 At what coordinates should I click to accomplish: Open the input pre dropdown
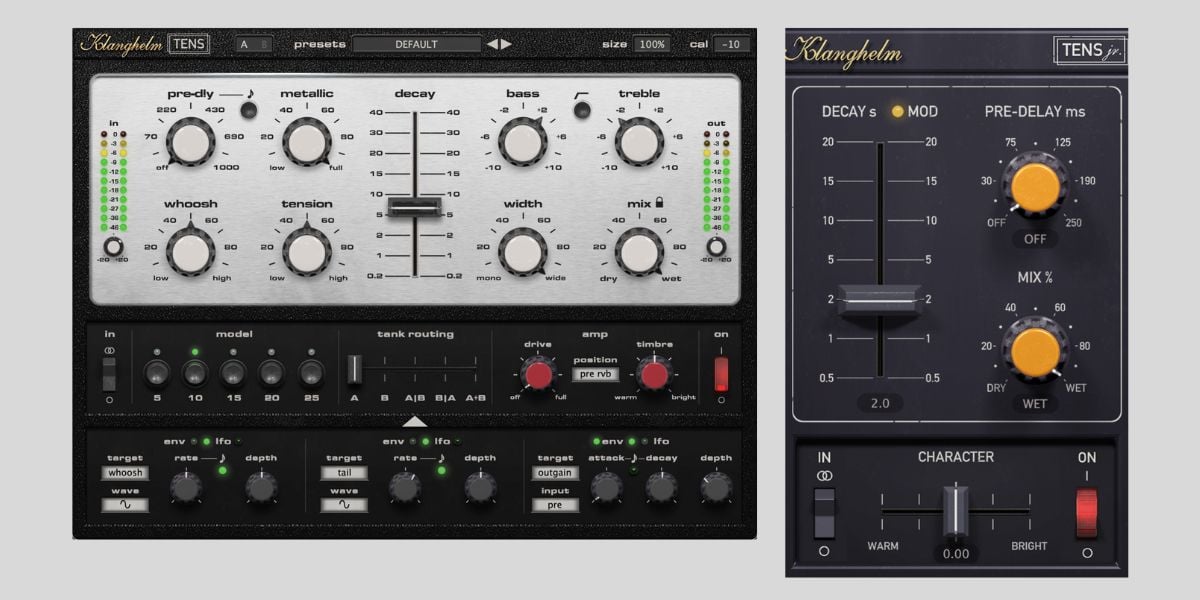[555, 505]
